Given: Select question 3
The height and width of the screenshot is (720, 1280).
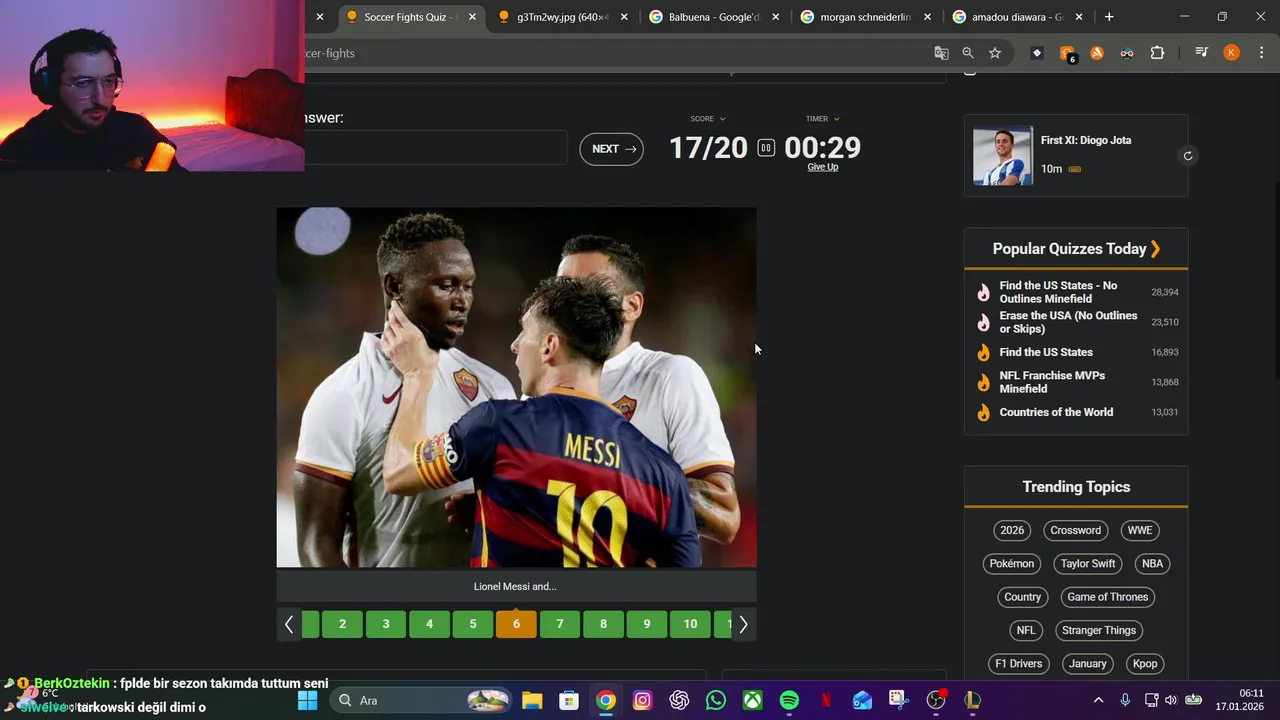Looking at the screenshot, I should [x=386, y=624].
